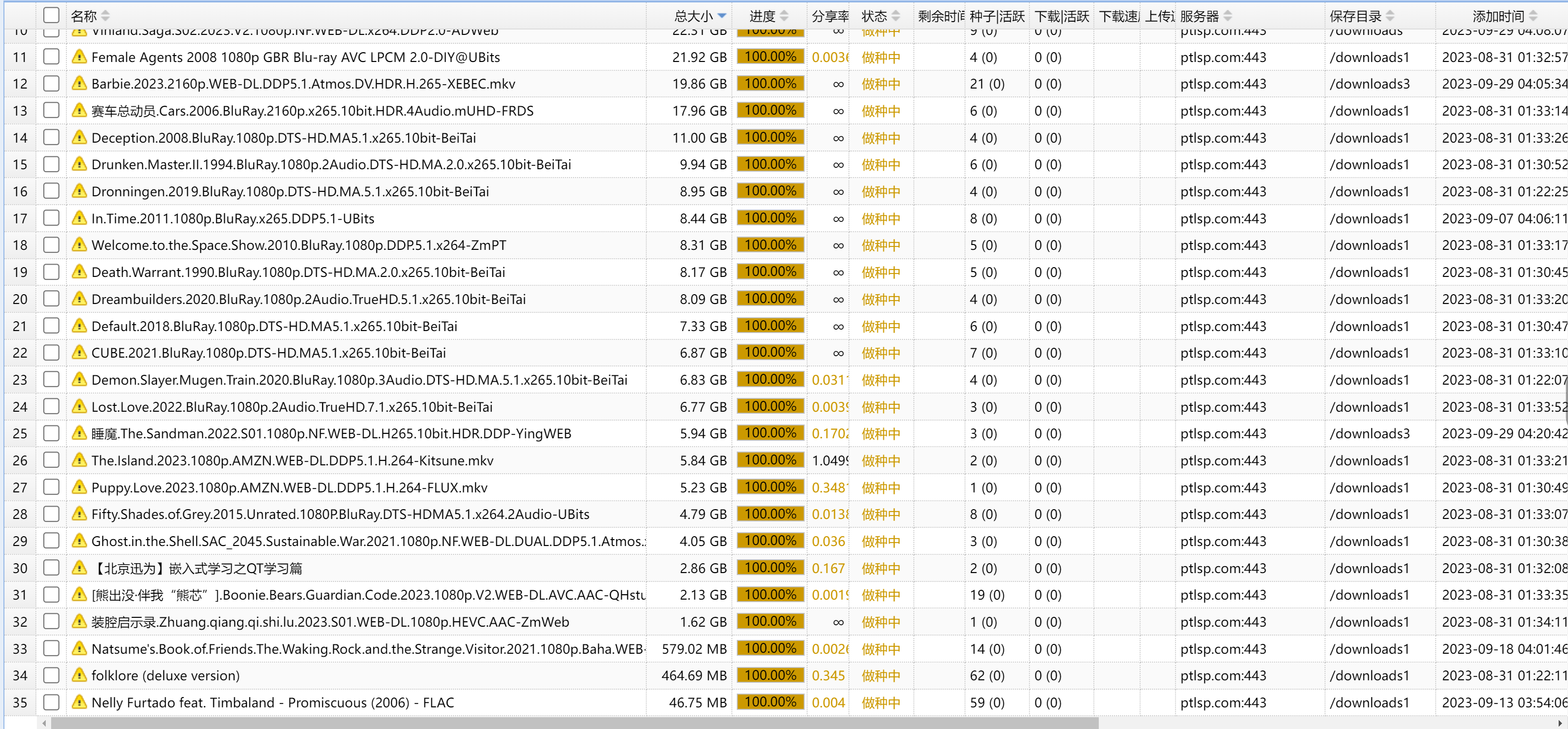
Task: Sort by 总大小 using its arrow
Action: [x=722, y=16]
